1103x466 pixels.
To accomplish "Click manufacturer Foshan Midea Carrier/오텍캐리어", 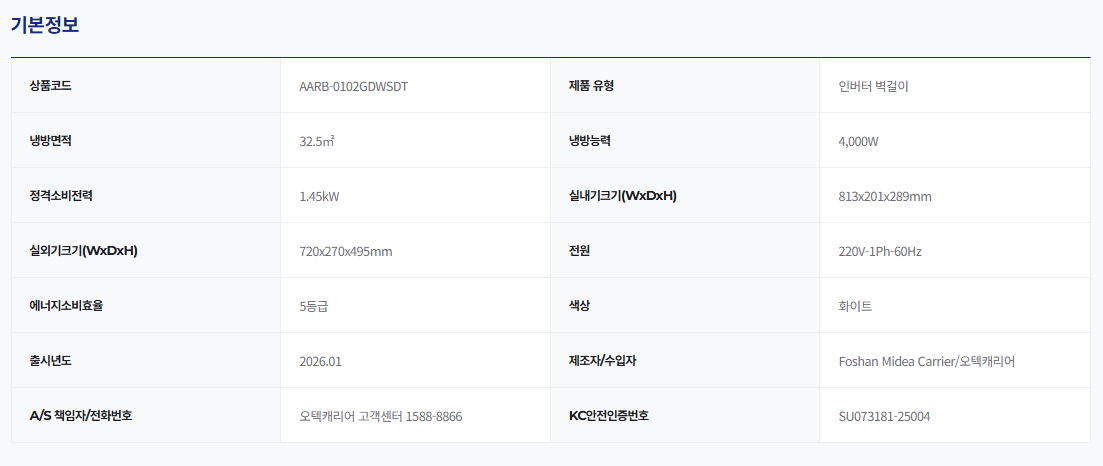I will (926, 361).
